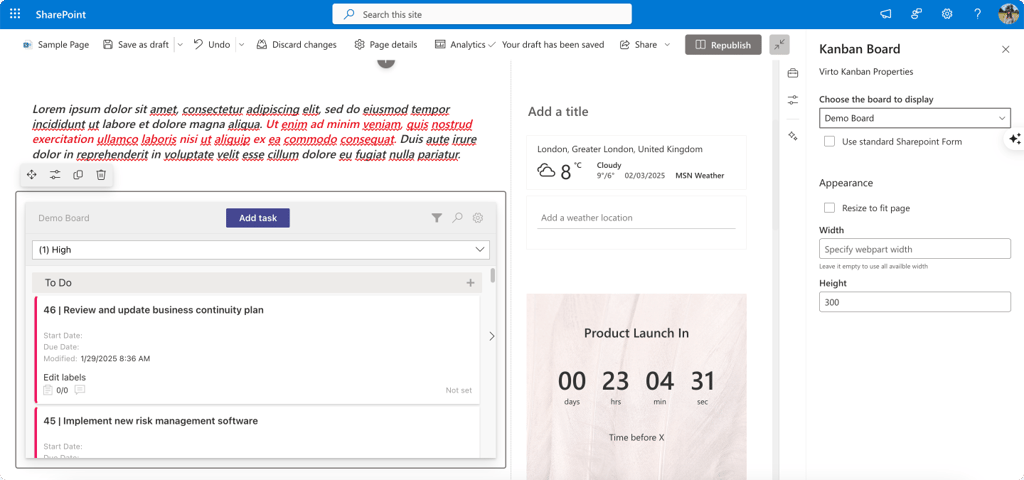Open the Demo Board settings gear
Image resolution: width=1024 pixels, height=480 pixels.
click(x=478, y=218)
